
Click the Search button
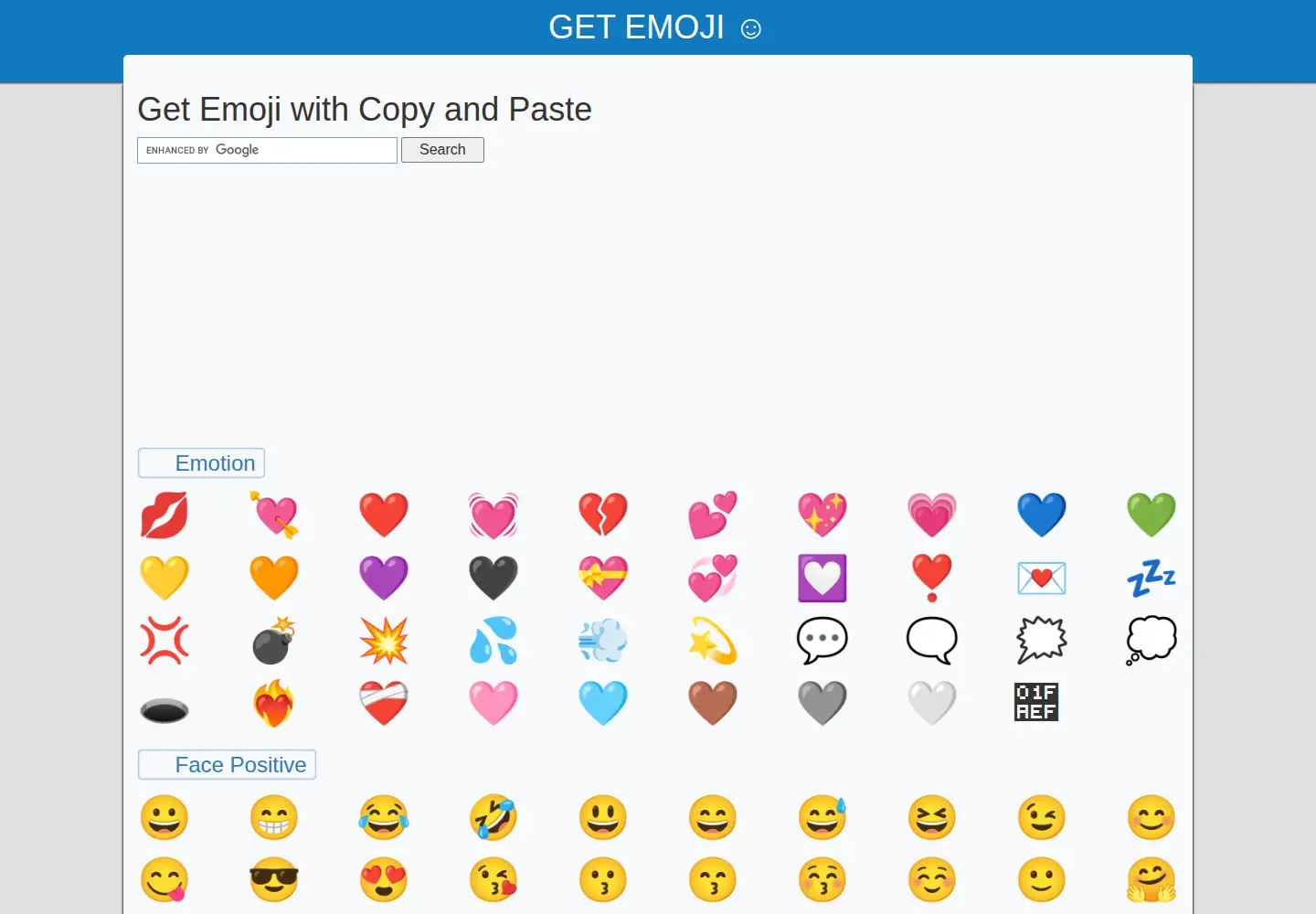[x=442, y=150]
